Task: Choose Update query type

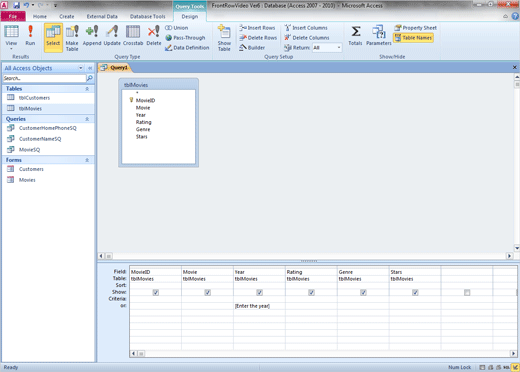Action: (x=112, y=35)
